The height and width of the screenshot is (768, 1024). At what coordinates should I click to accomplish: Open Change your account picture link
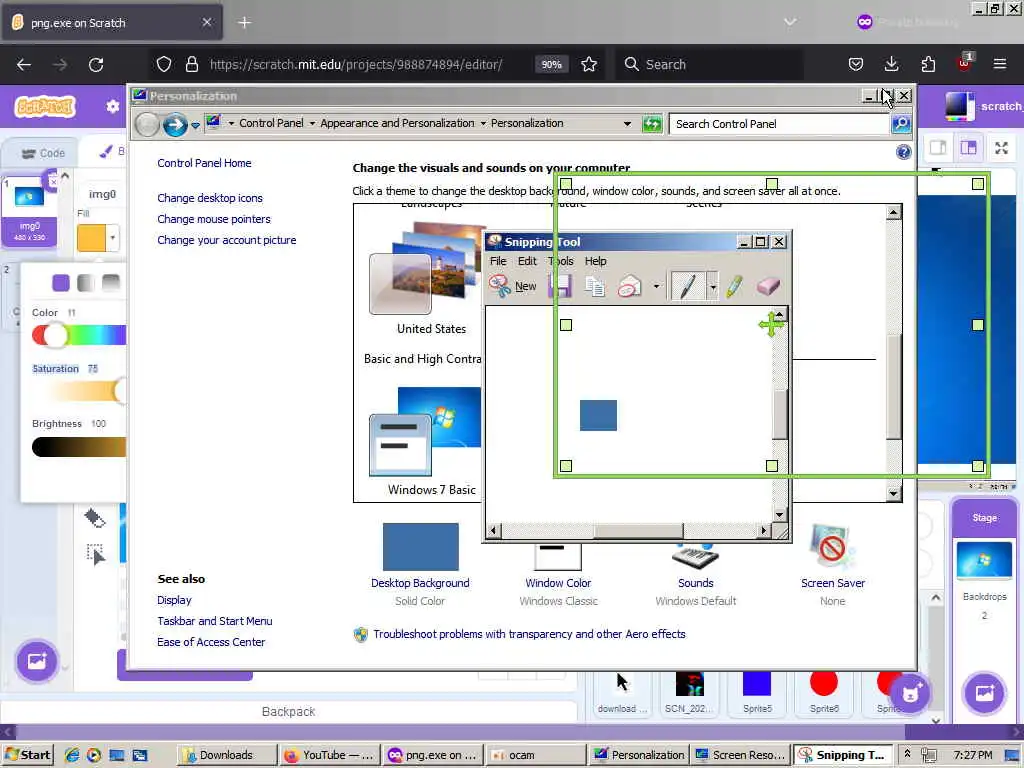[x=227, y=240]
